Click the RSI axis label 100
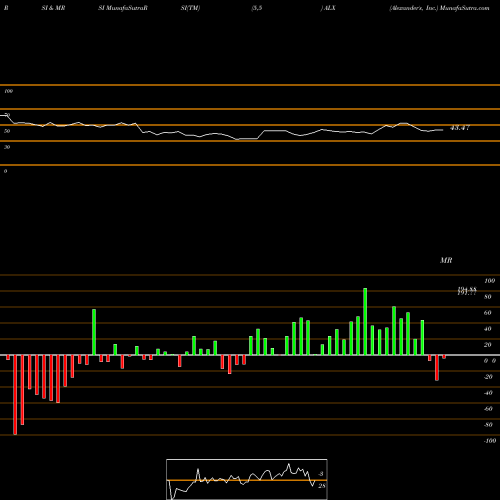Viewport: 500px width, 500px height. tap(8, 91)
